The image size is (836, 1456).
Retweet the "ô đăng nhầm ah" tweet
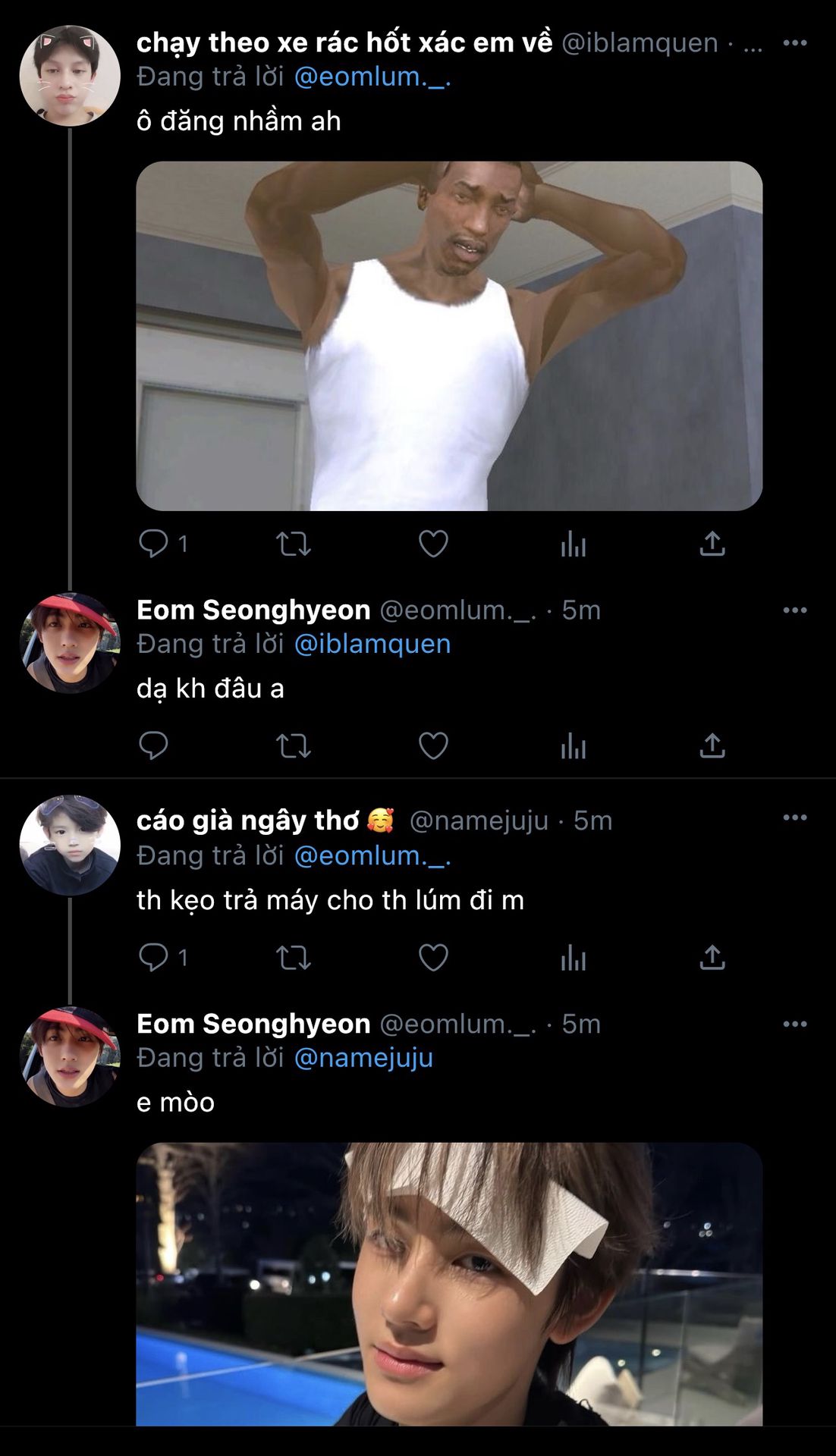tap(293, 544)
